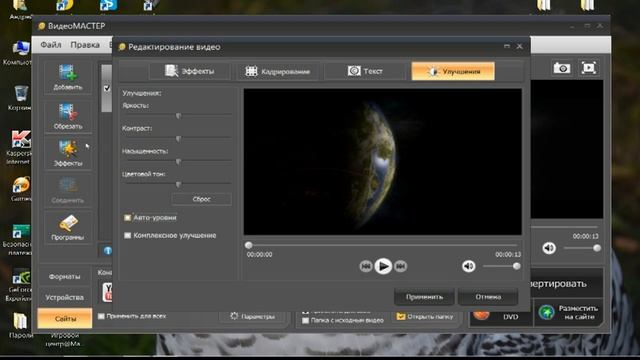This screenshot has height=360, width=640.
Task: Open the Эффекты tab in editing dialog
Action: point(190,71)
